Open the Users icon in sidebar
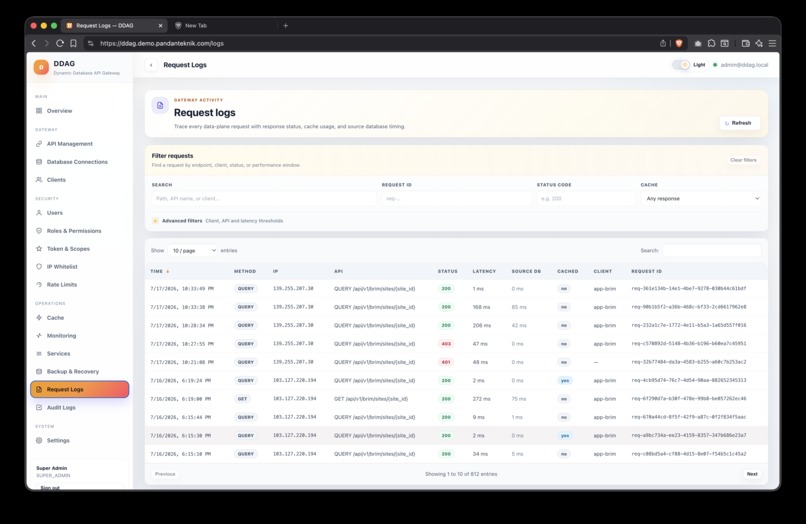806x524 pixels. (x=39, y=212)
